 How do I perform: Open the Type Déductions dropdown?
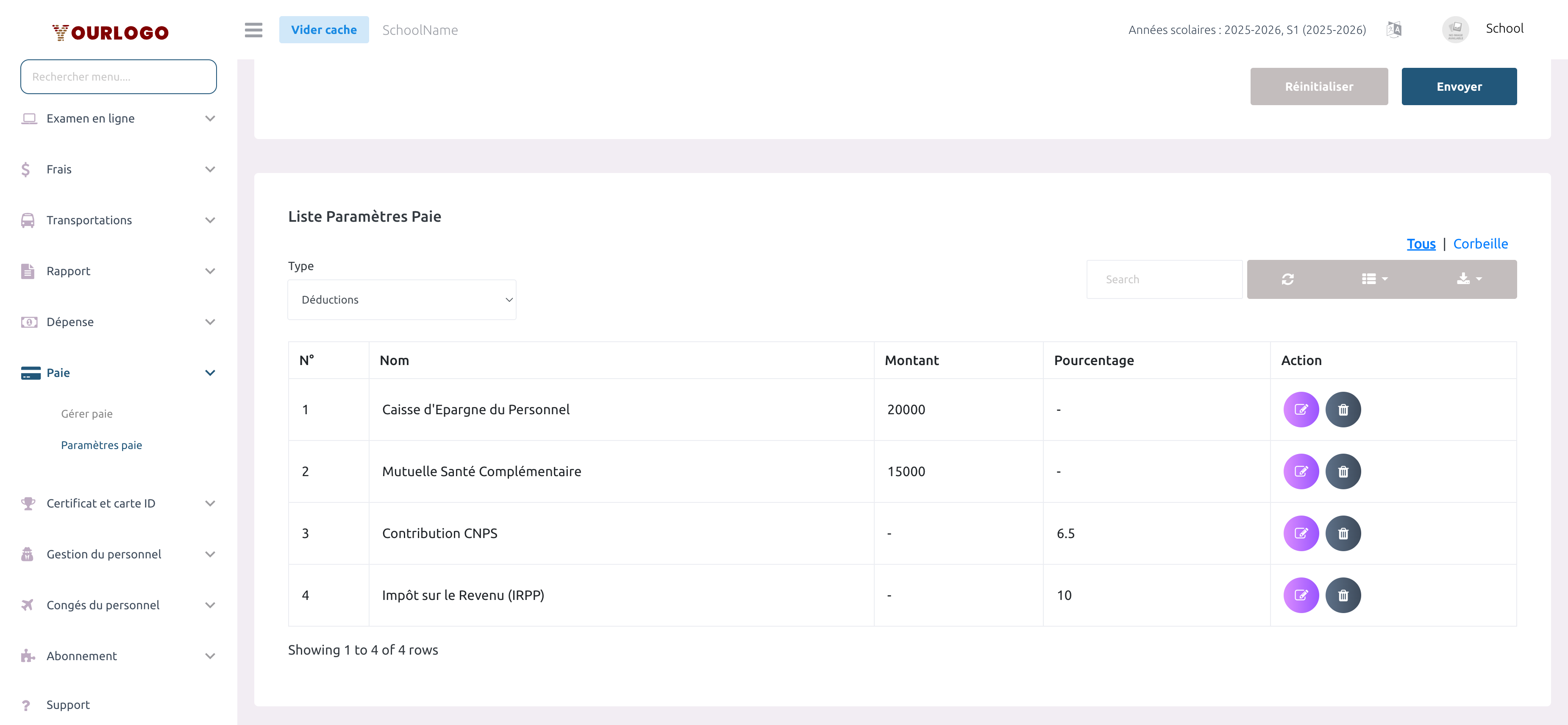402,299
